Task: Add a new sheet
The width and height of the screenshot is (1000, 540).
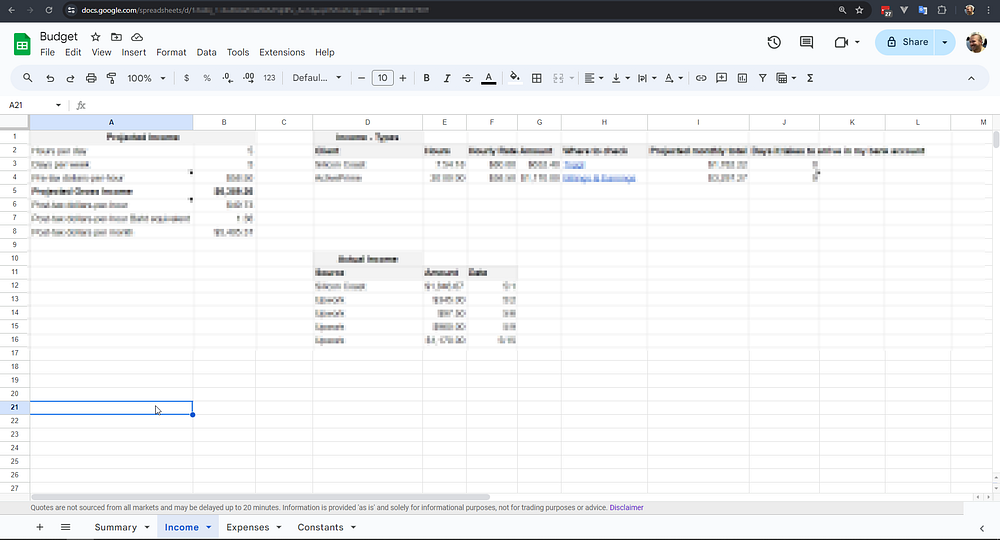Action: (40, 527)
